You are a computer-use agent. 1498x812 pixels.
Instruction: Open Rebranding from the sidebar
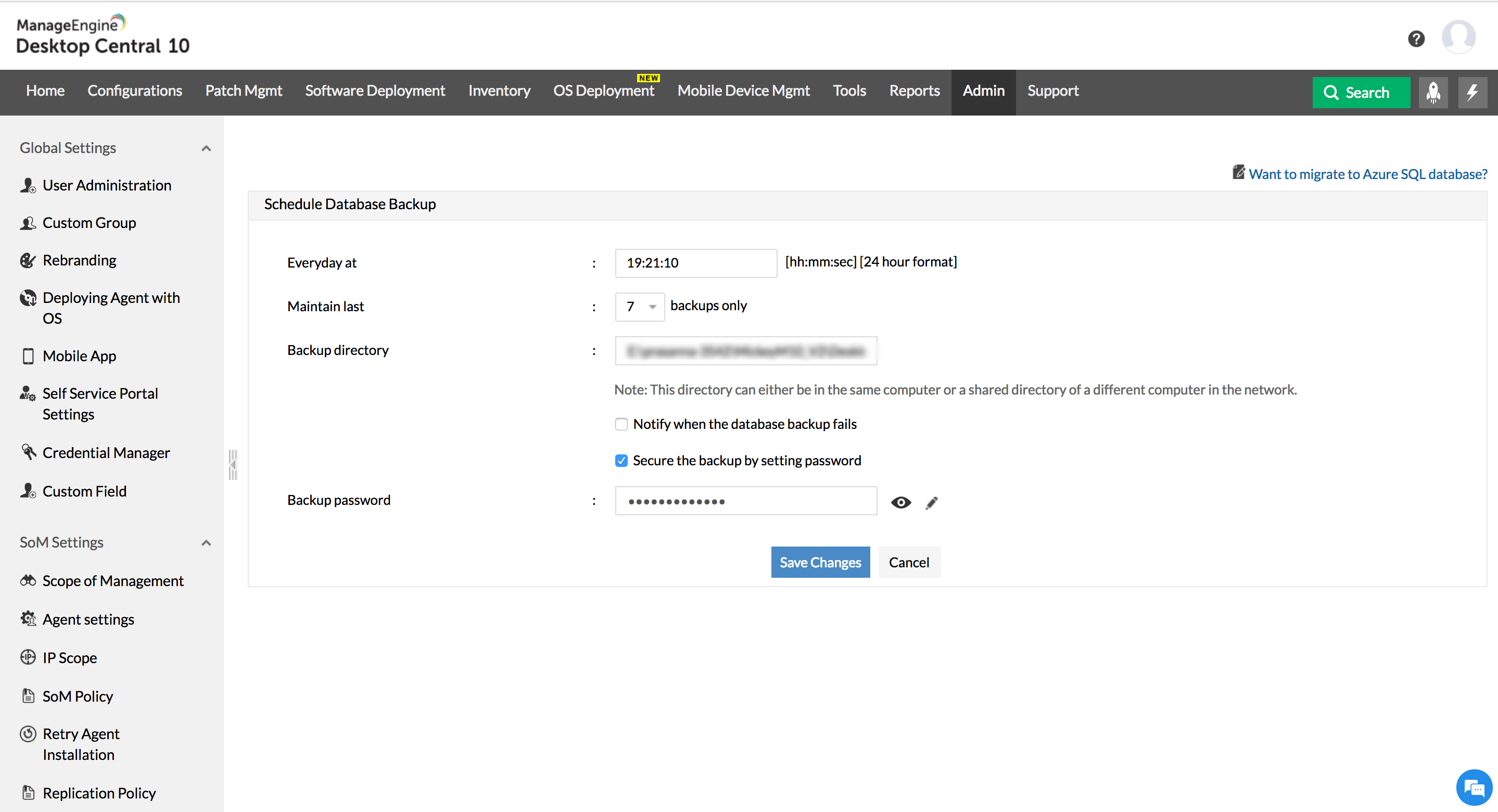(79, 260)
